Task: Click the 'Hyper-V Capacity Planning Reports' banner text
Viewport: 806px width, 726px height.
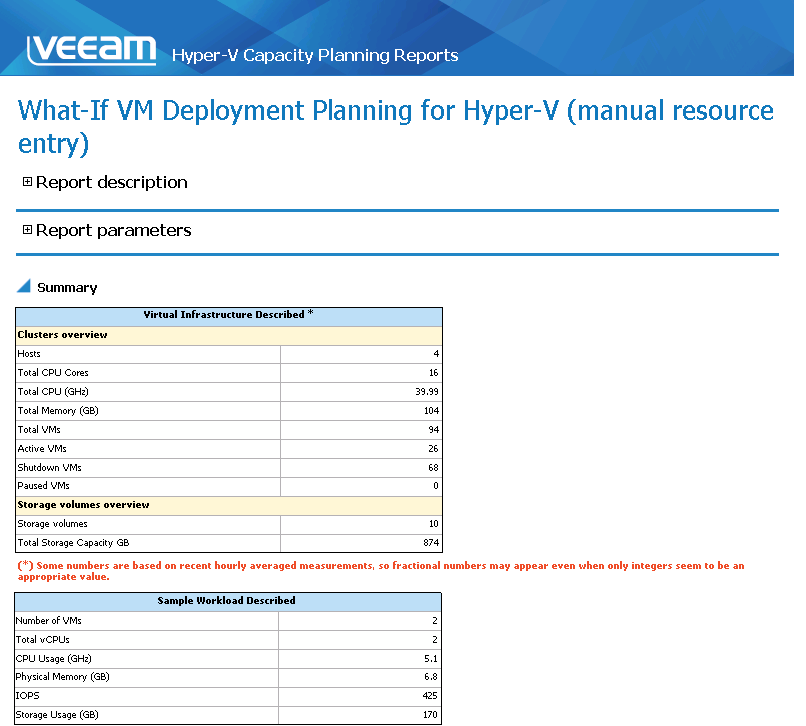Action: click(315, 55)
